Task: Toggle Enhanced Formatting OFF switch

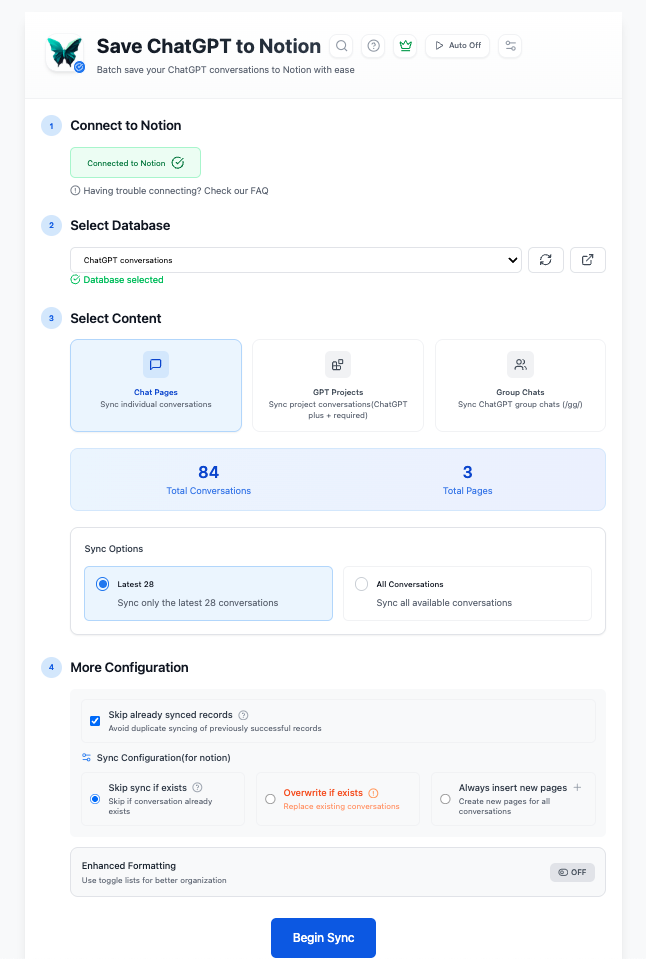Action: point(572,872)
